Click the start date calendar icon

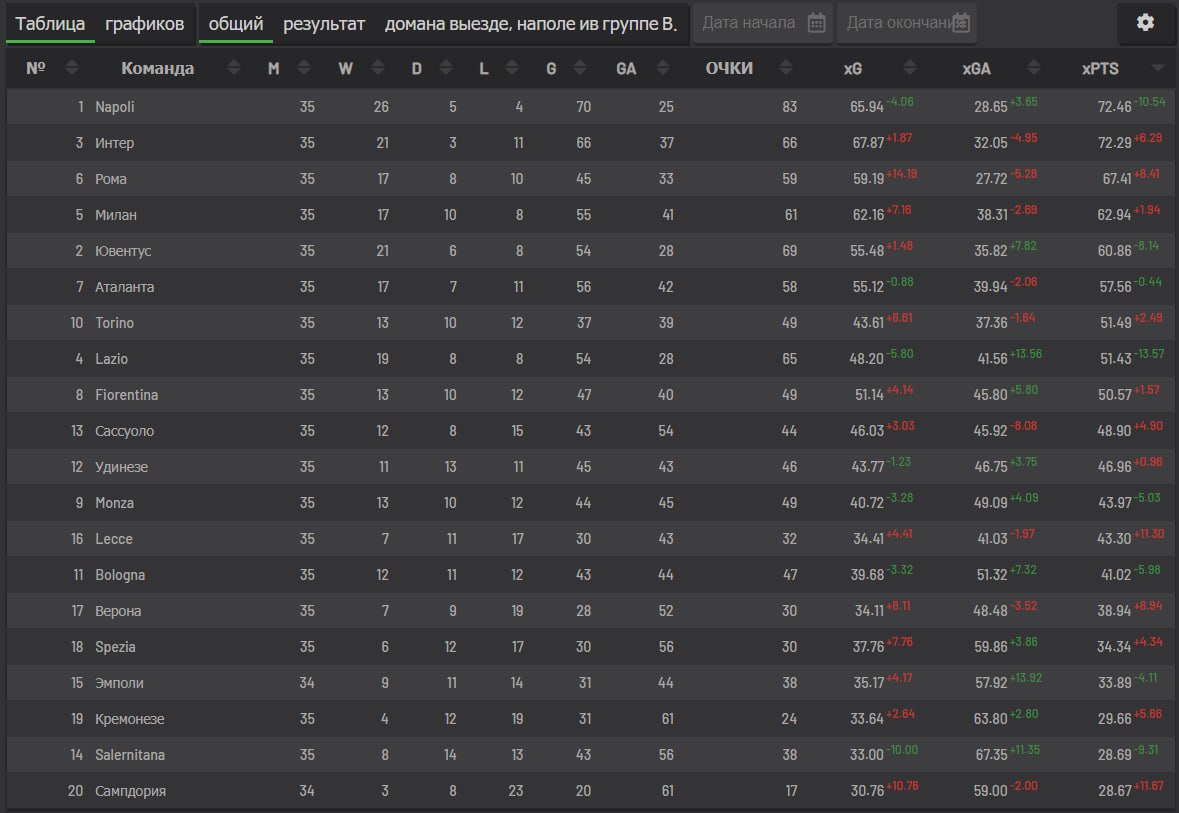(816, 23)
